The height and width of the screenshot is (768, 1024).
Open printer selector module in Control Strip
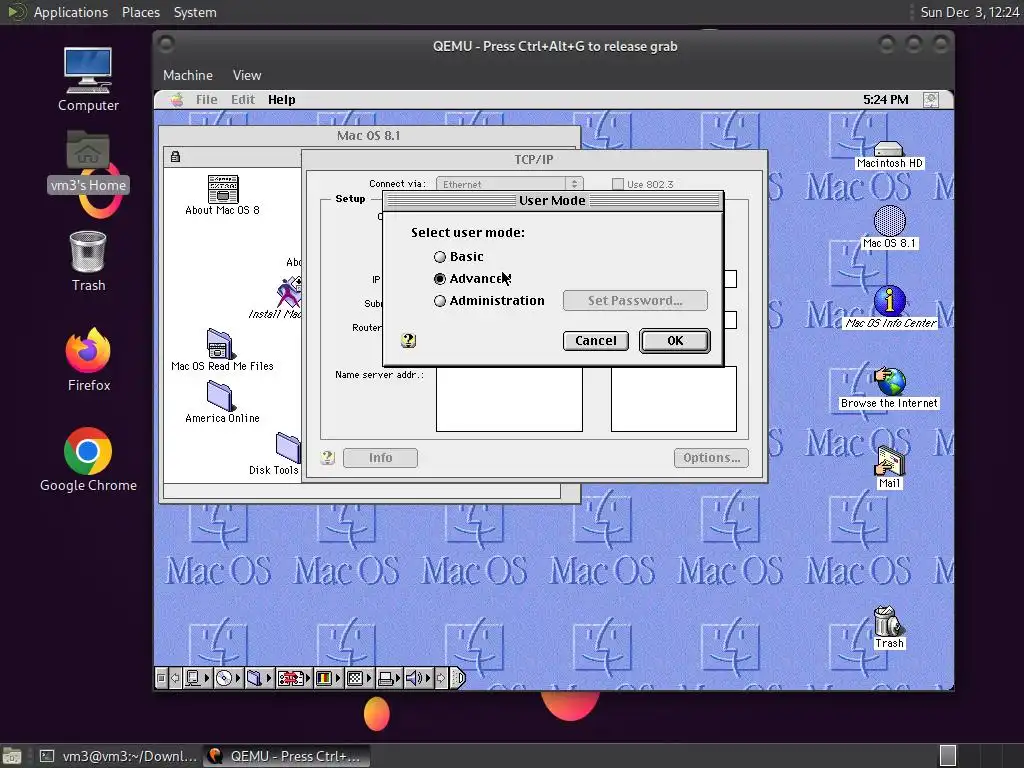pyautogui.click(x=390, y=679)
